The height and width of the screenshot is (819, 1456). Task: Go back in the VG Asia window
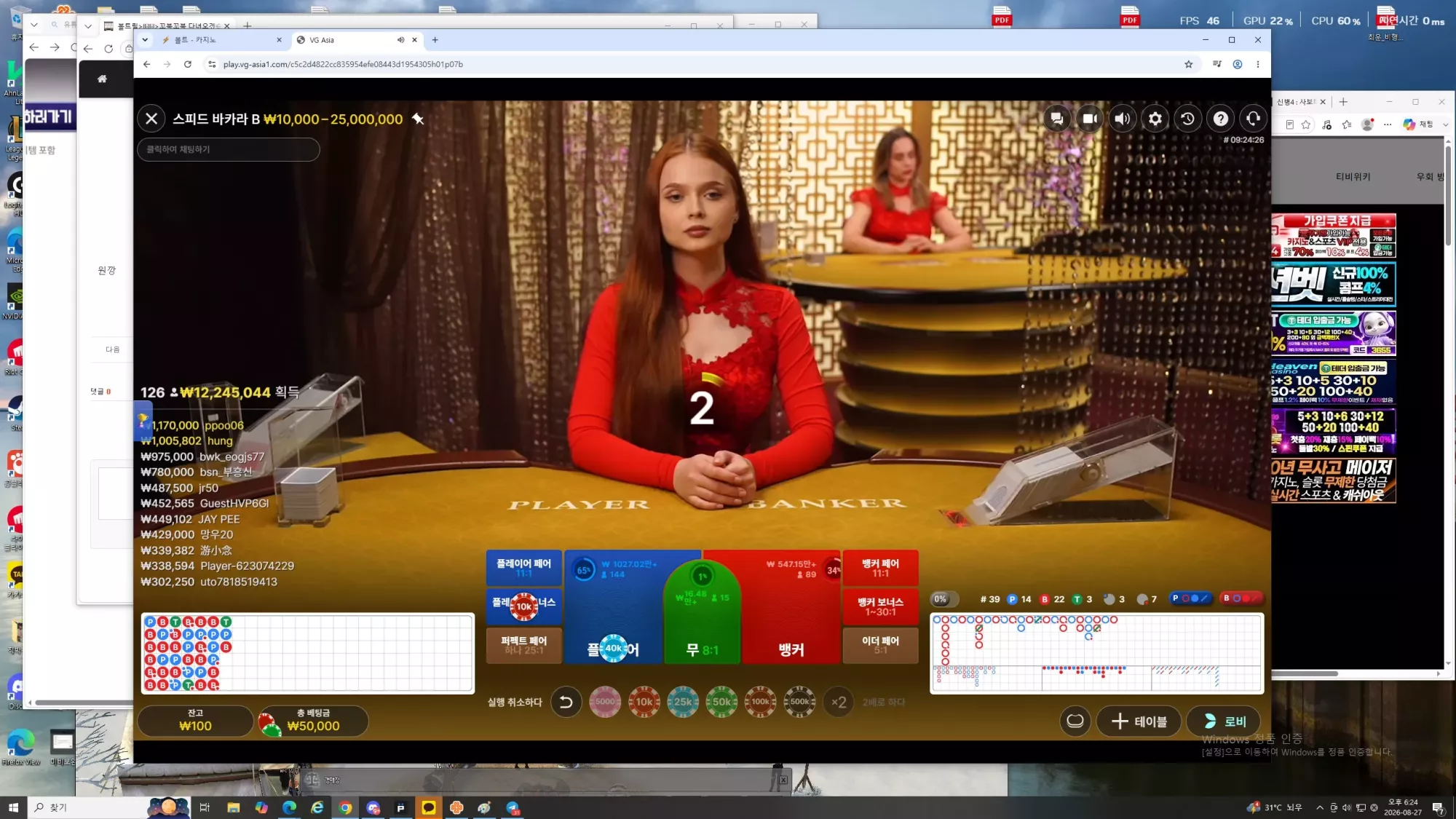(x=147, y=64)
